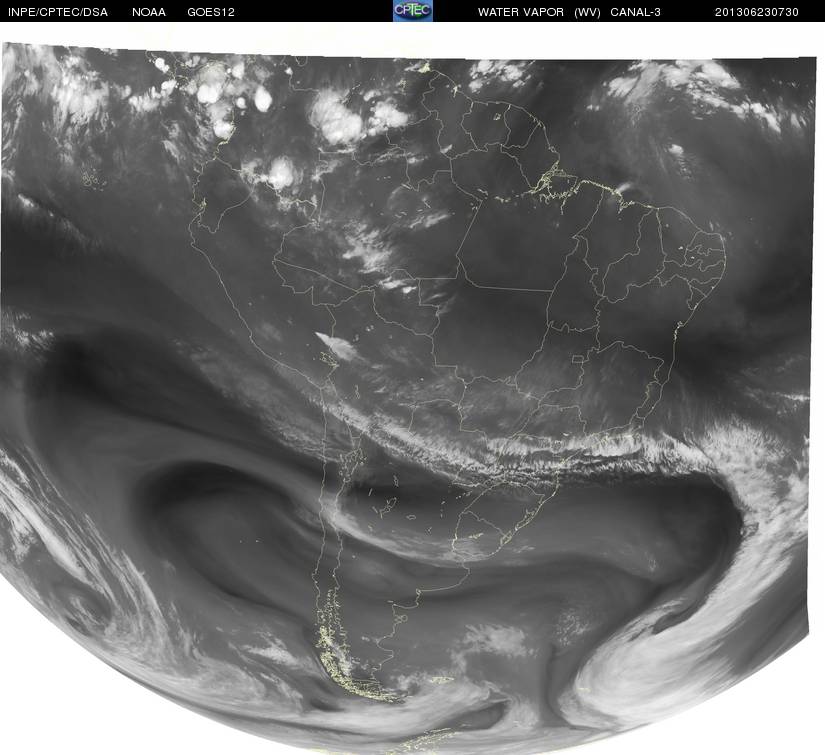Select the (WV) abbreviation label
The width and height of the screenshot is (825, 755).
587,12
